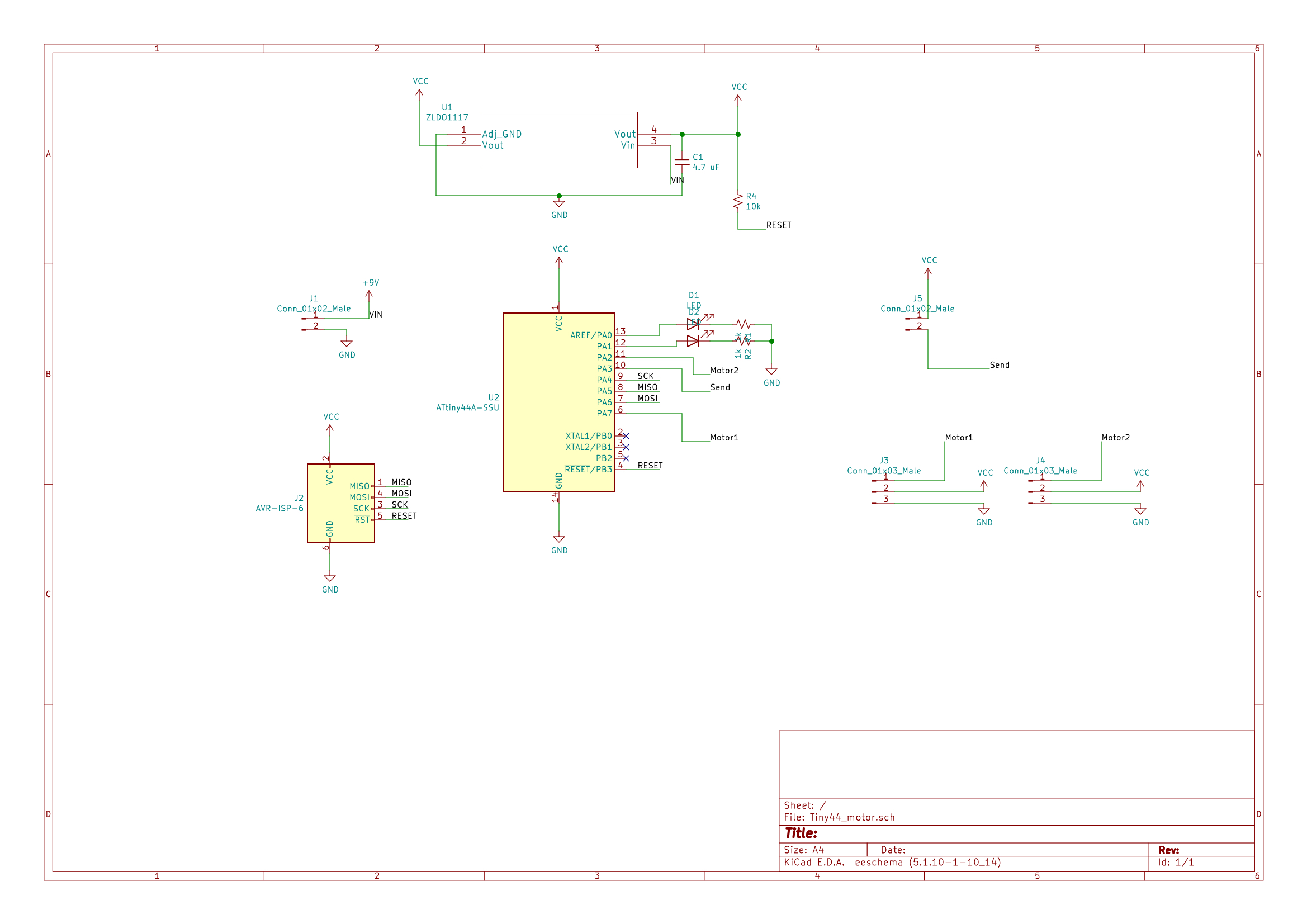Viewport: 1307px width, 924px height.
Task: Select the J3 reference designator
Action: pos(884,461)
